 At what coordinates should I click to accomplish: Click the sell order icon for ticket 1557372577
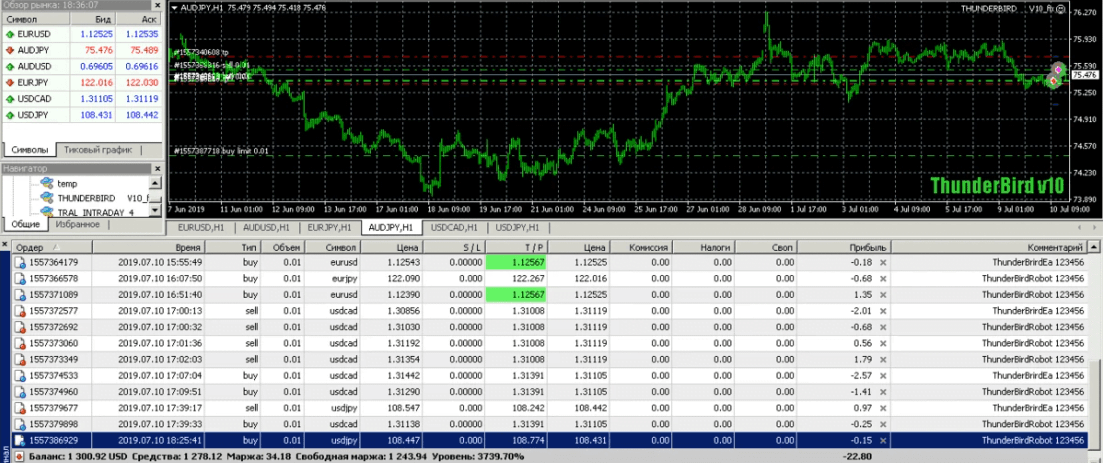click(22, 310)
